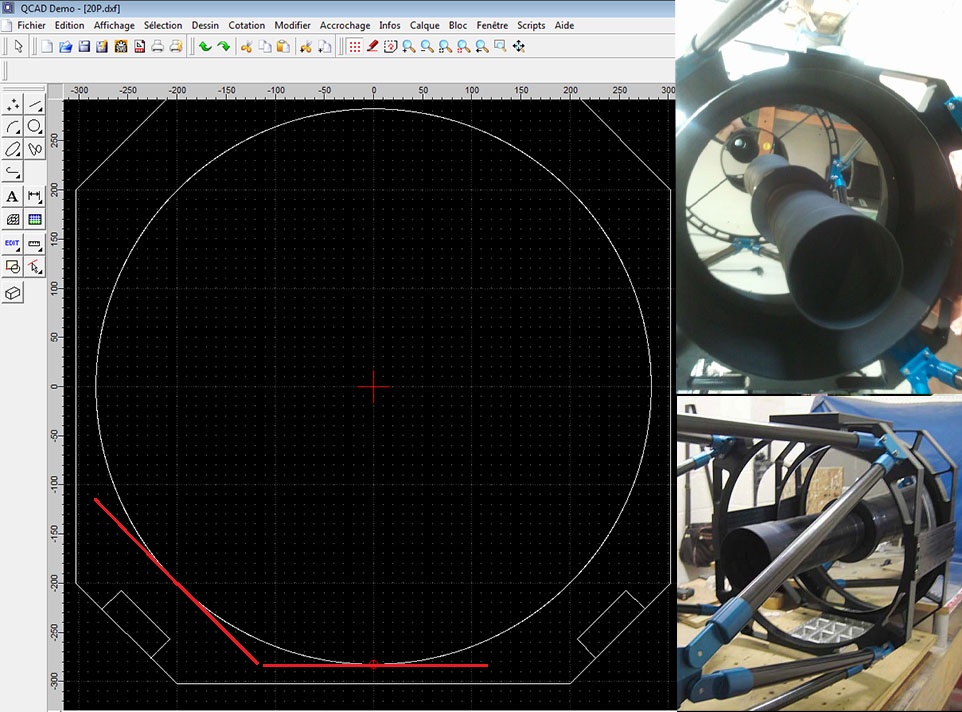Open the Fichier menu

(31, 25)
